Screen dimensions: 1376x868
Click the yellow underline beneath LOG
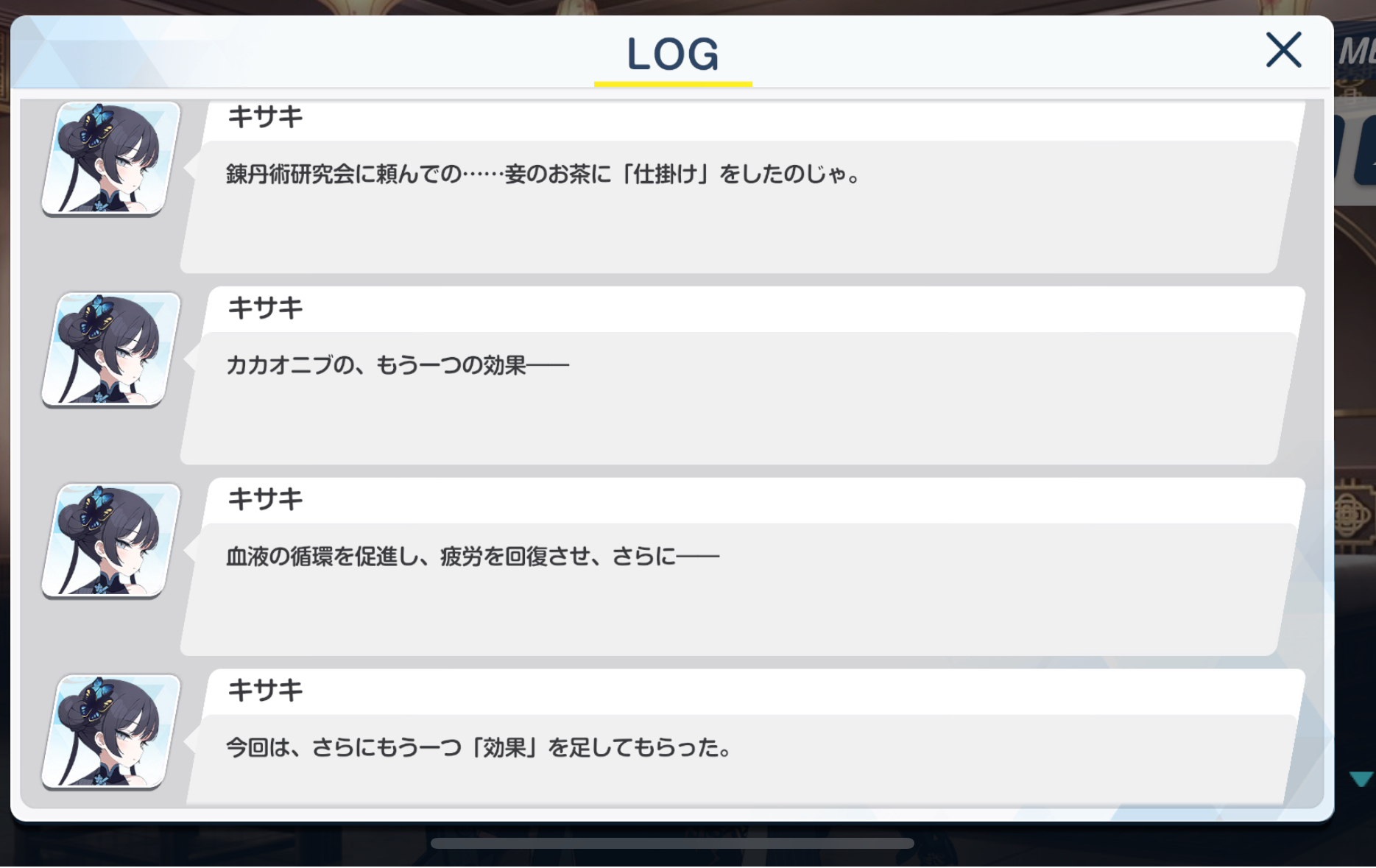click(x=673, y=84)
